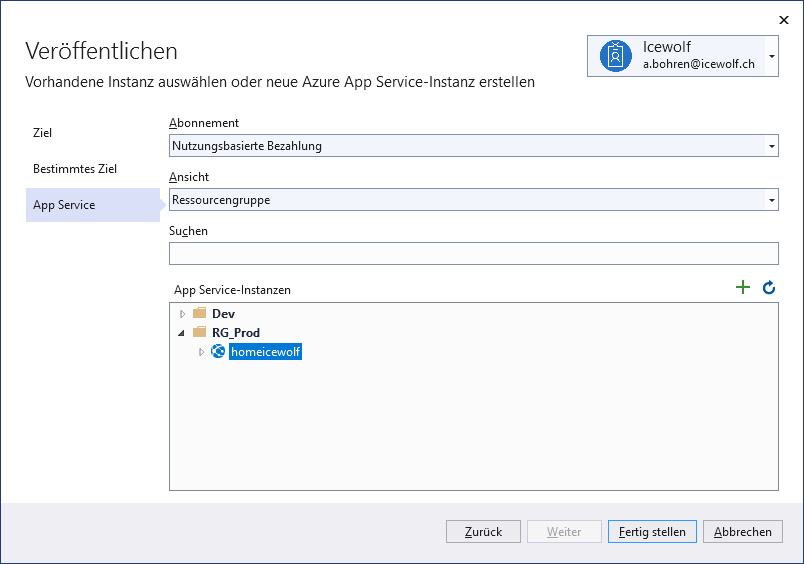Click the Dev folder icon

[199, 313]
